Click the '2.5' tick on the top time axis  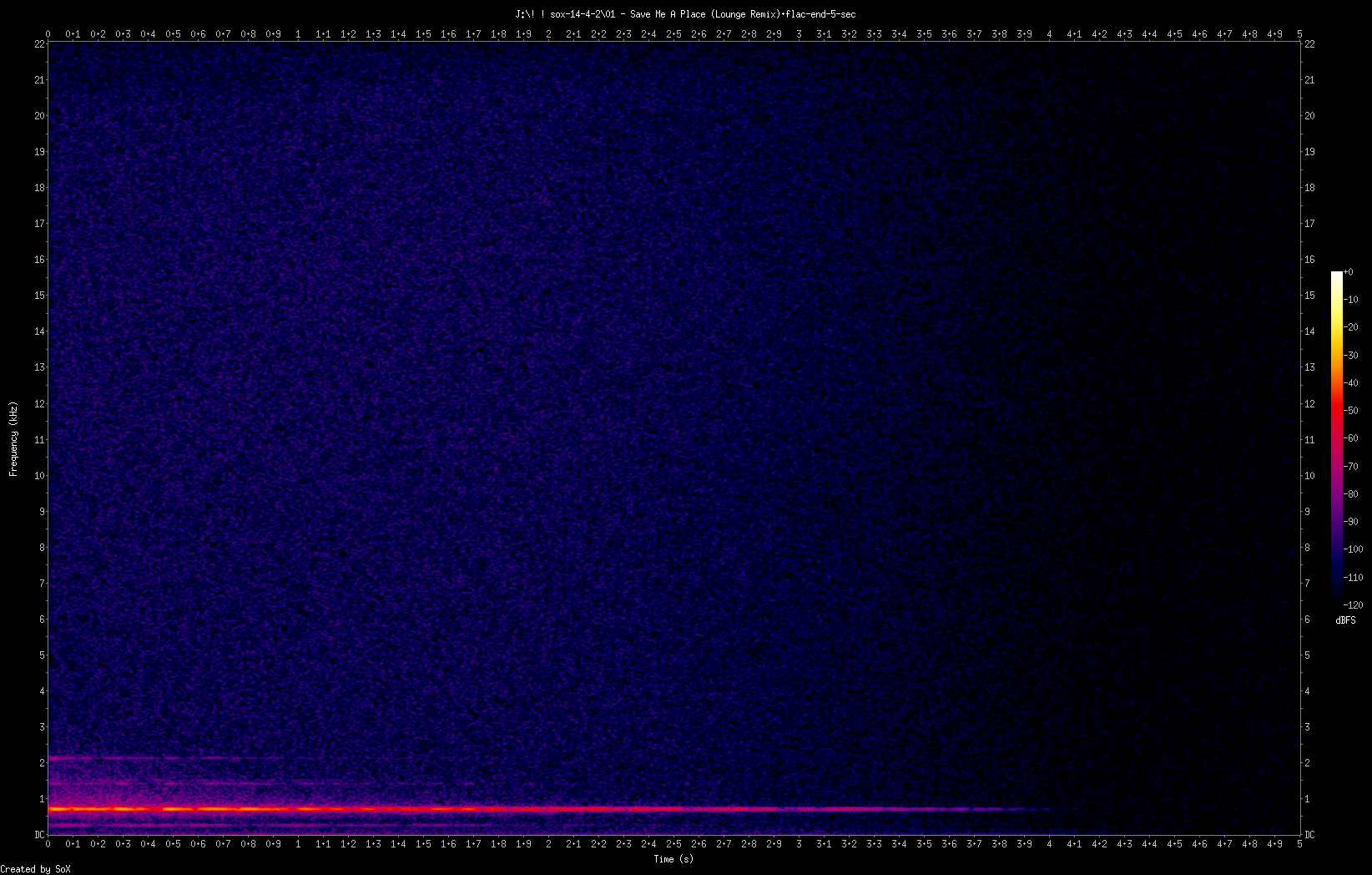pyautogui.click(x=674, y=34)
